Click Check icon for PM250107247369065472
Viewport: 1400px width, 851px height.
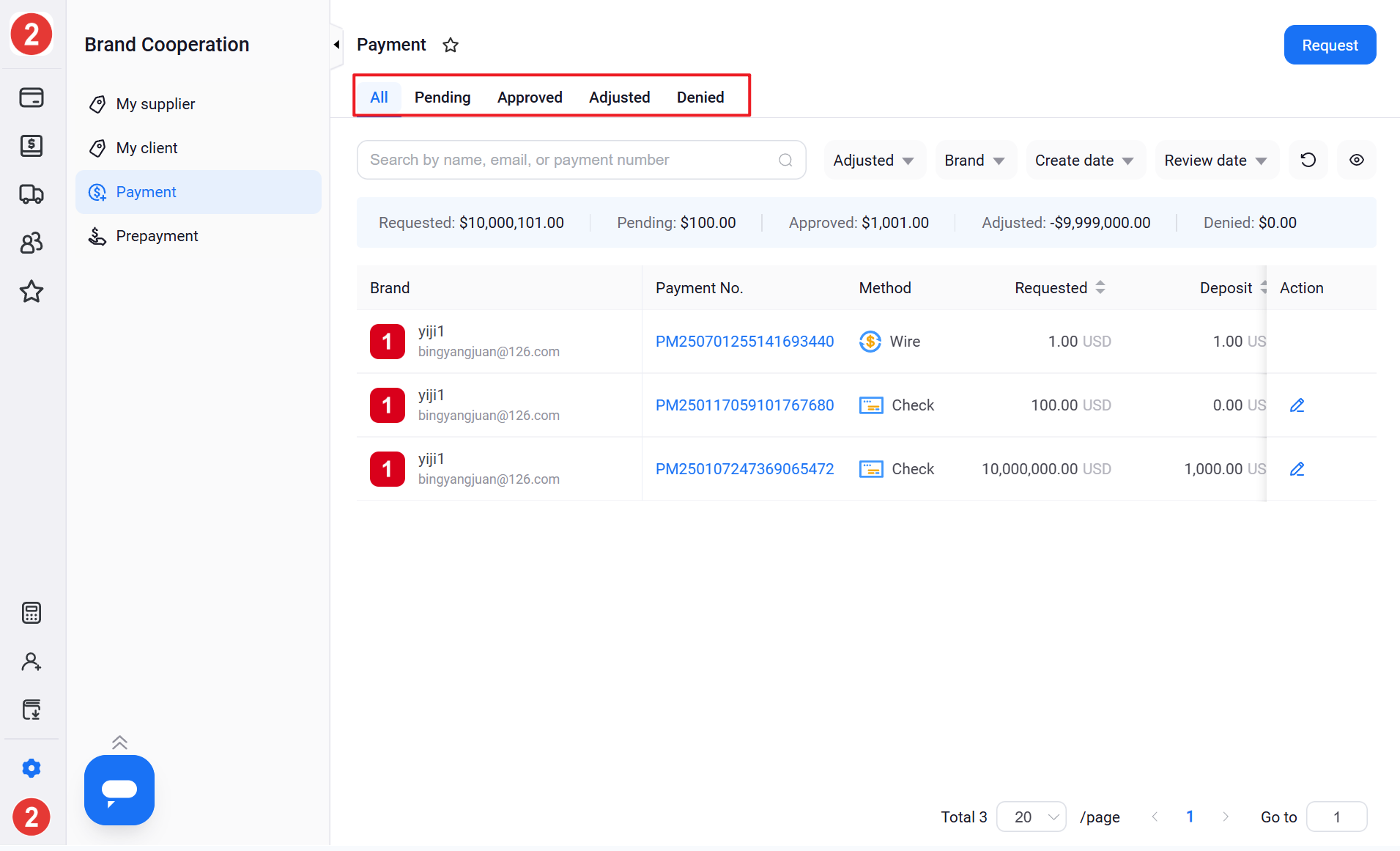(x=871, y=469)
